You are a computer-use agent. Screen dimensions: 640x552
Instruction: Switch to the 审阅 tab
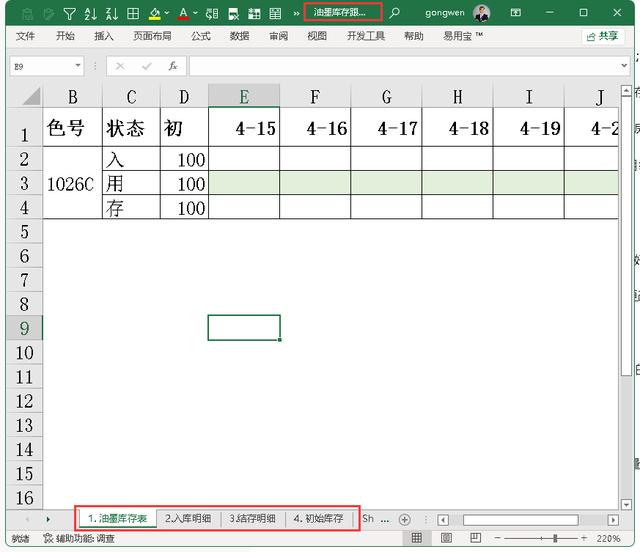278,36
